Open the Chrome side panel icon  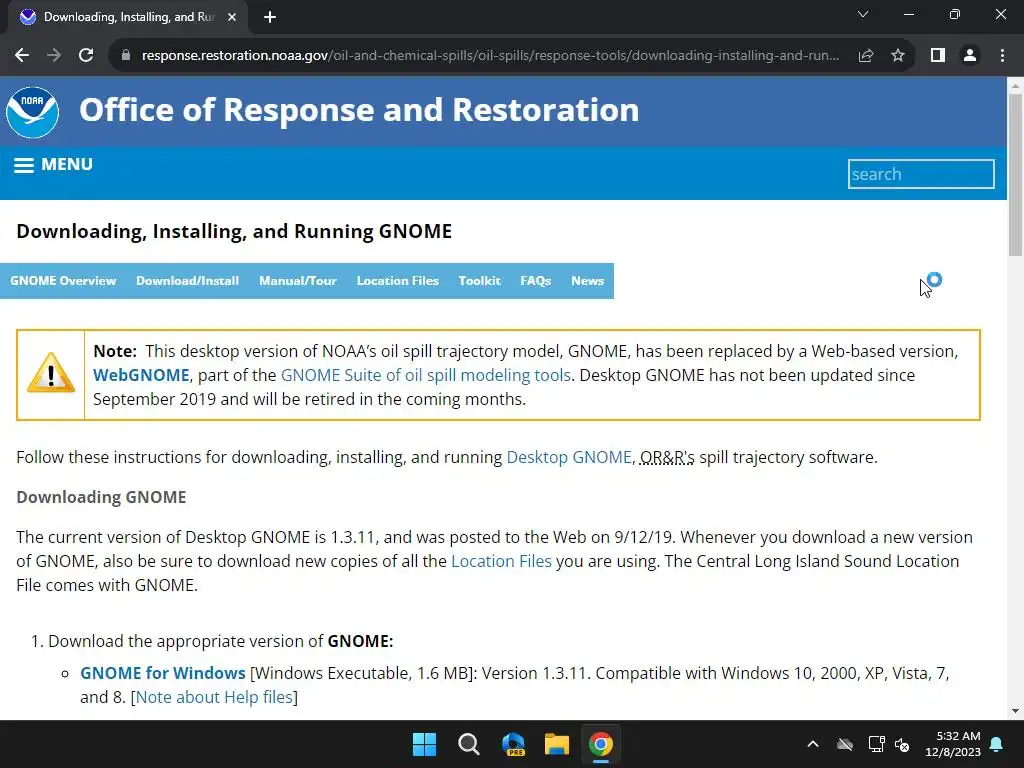pyautogui.click(x=938, y=56)
